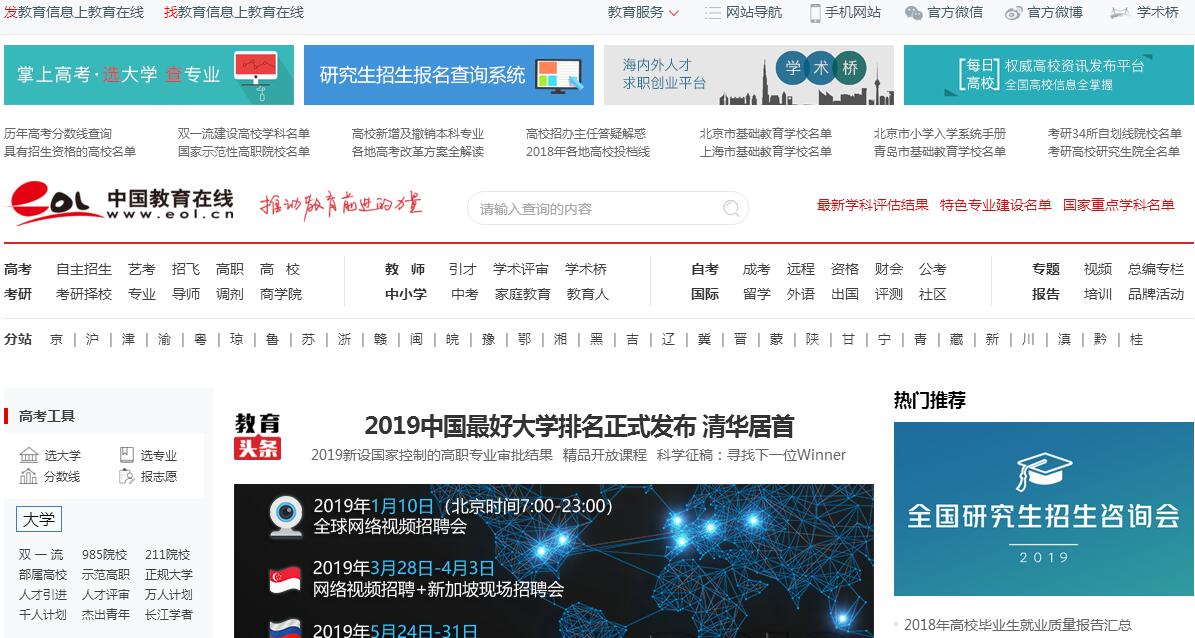This screenshot has height=638, width=1195.
Task: Open the 高考 navigation menu item
Action: [18, 269]
